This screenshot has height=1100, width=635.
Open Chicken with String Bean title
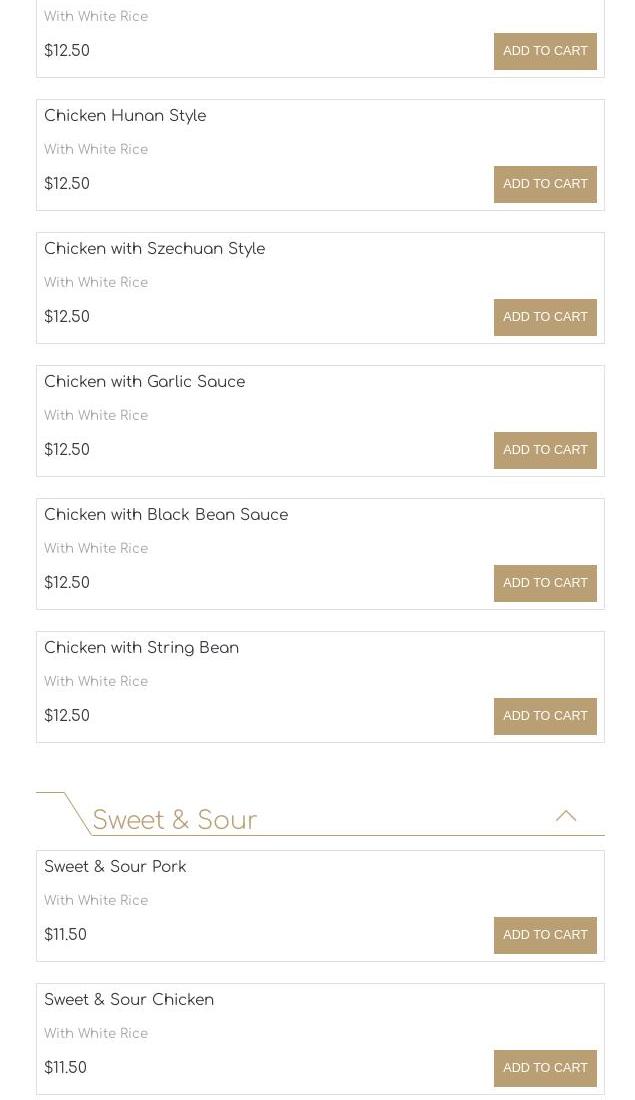click(x=141, y=648)
